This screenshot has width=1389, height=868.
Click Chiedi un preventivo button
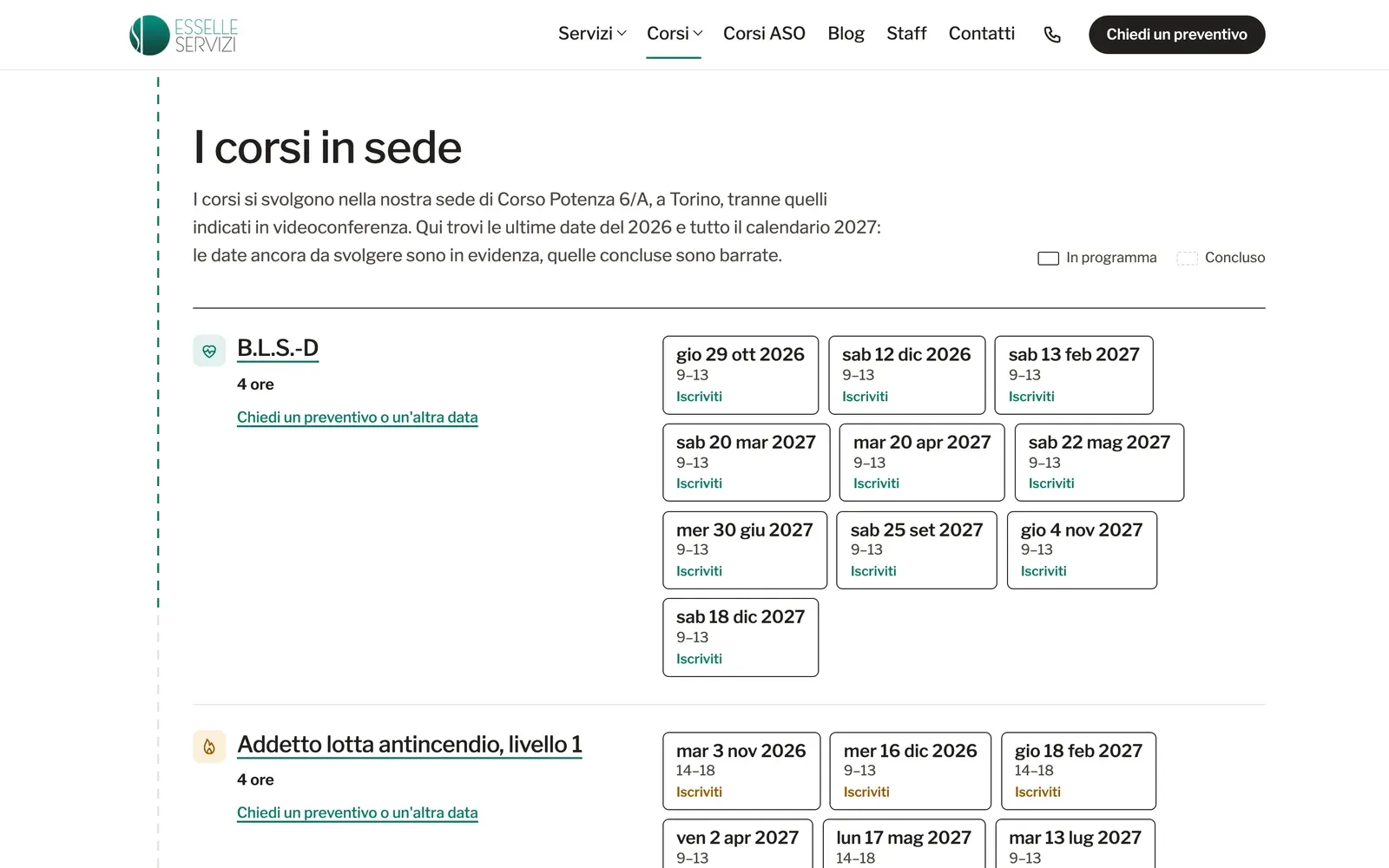pyautogui.click(x=1176, y=35)
